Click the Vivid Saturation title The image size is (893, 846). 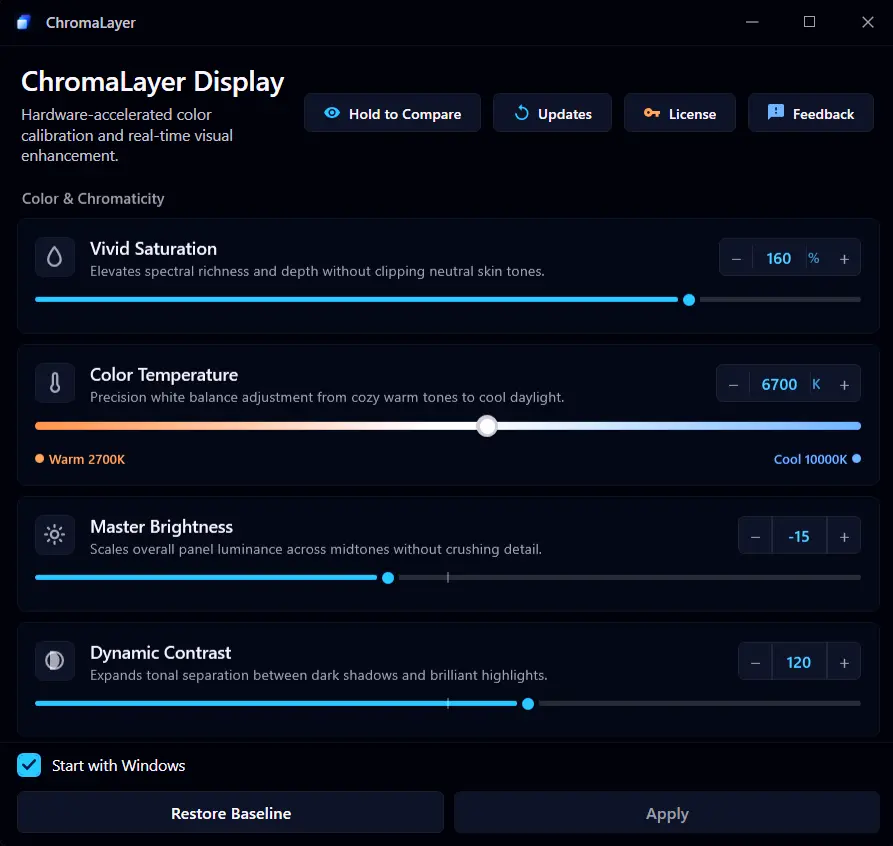(x=153, y=249)
